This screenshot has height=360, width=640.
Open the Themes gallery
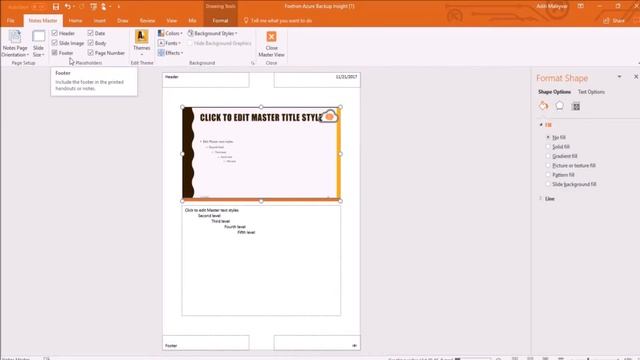click(x=142, y=43)
